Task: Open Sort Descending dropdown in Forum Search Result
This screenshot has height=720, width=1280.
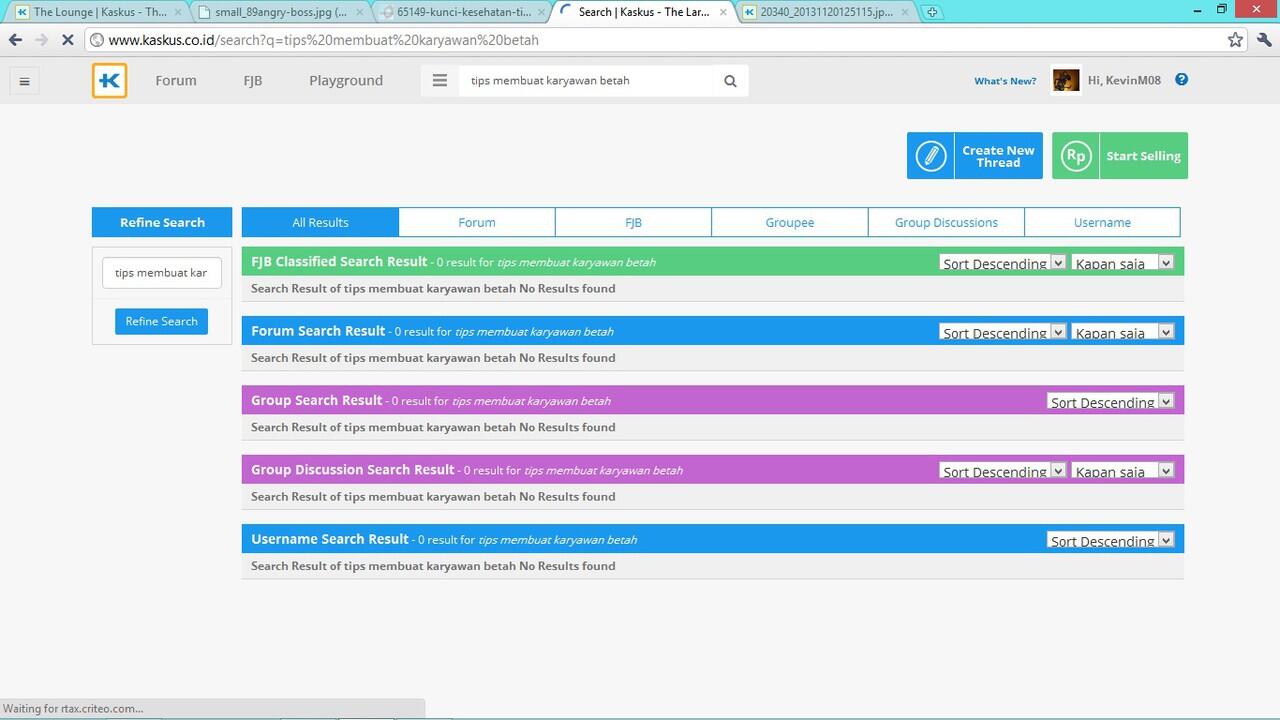Action: [1003, 332]
